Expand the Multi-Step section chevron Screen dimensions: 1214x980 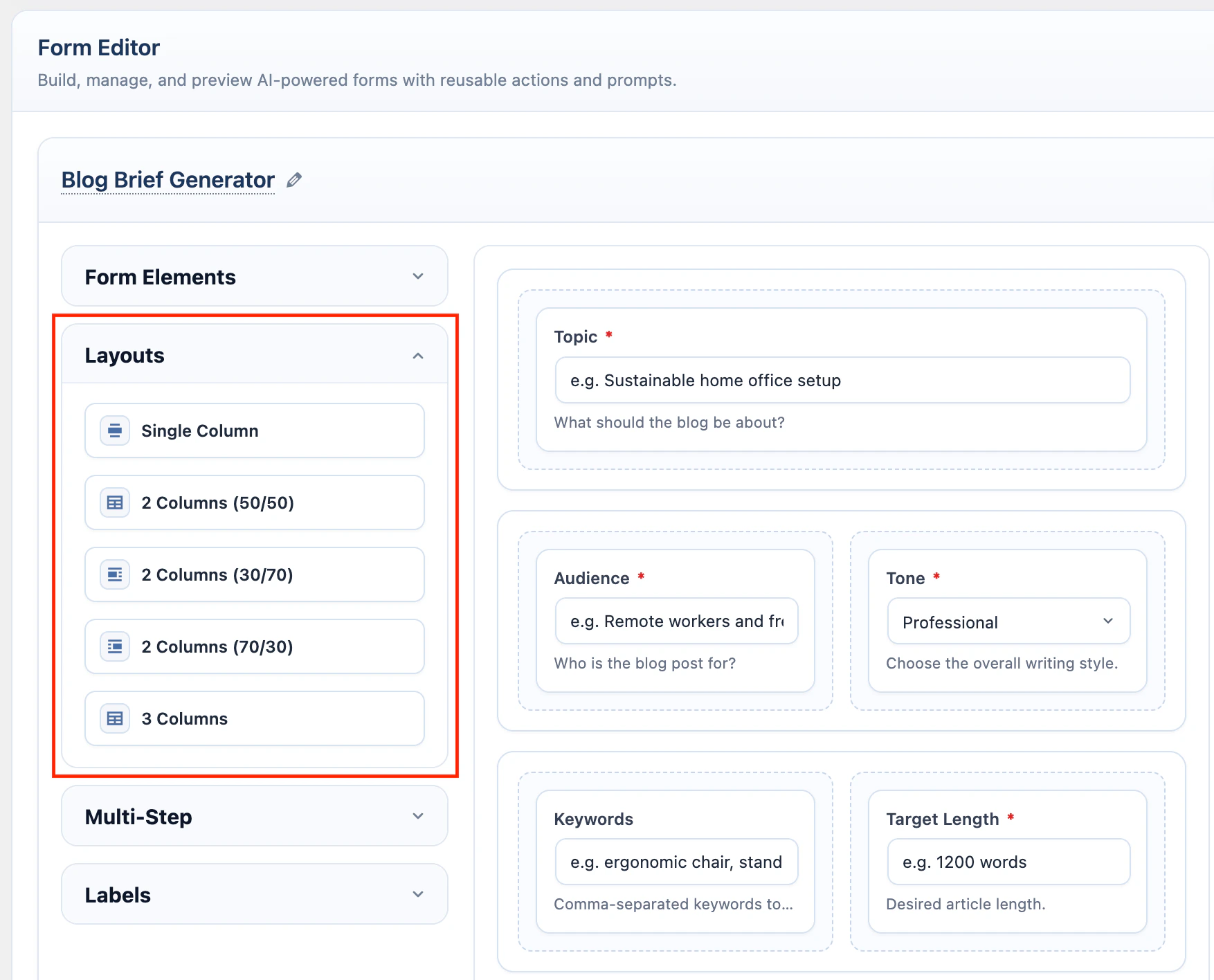418,817
